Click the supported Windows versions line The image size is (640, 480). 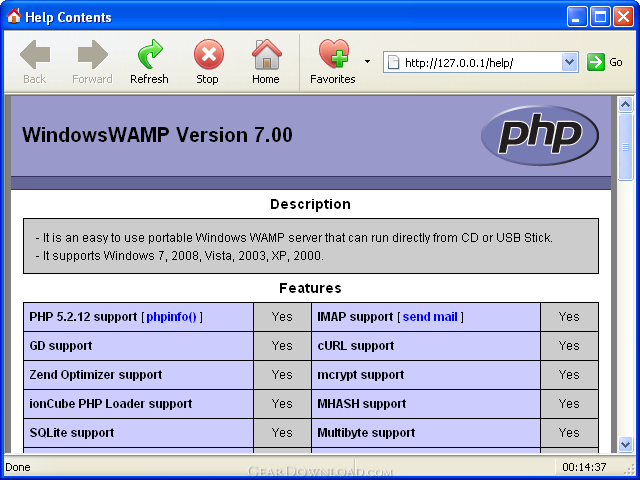pos(180,256)
